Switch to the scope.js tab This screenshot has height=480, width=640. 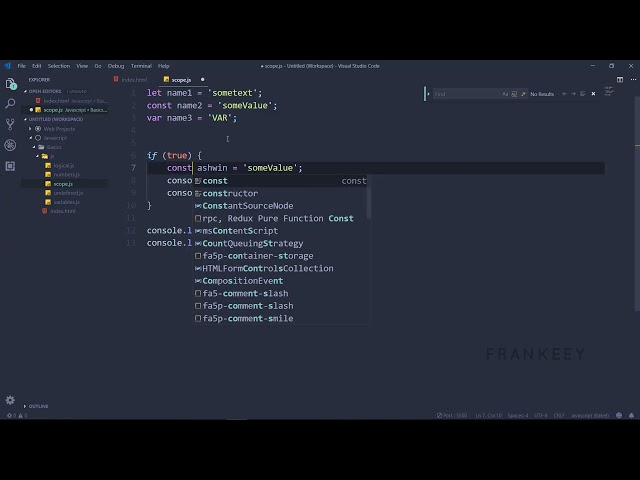tap(181, 80)
